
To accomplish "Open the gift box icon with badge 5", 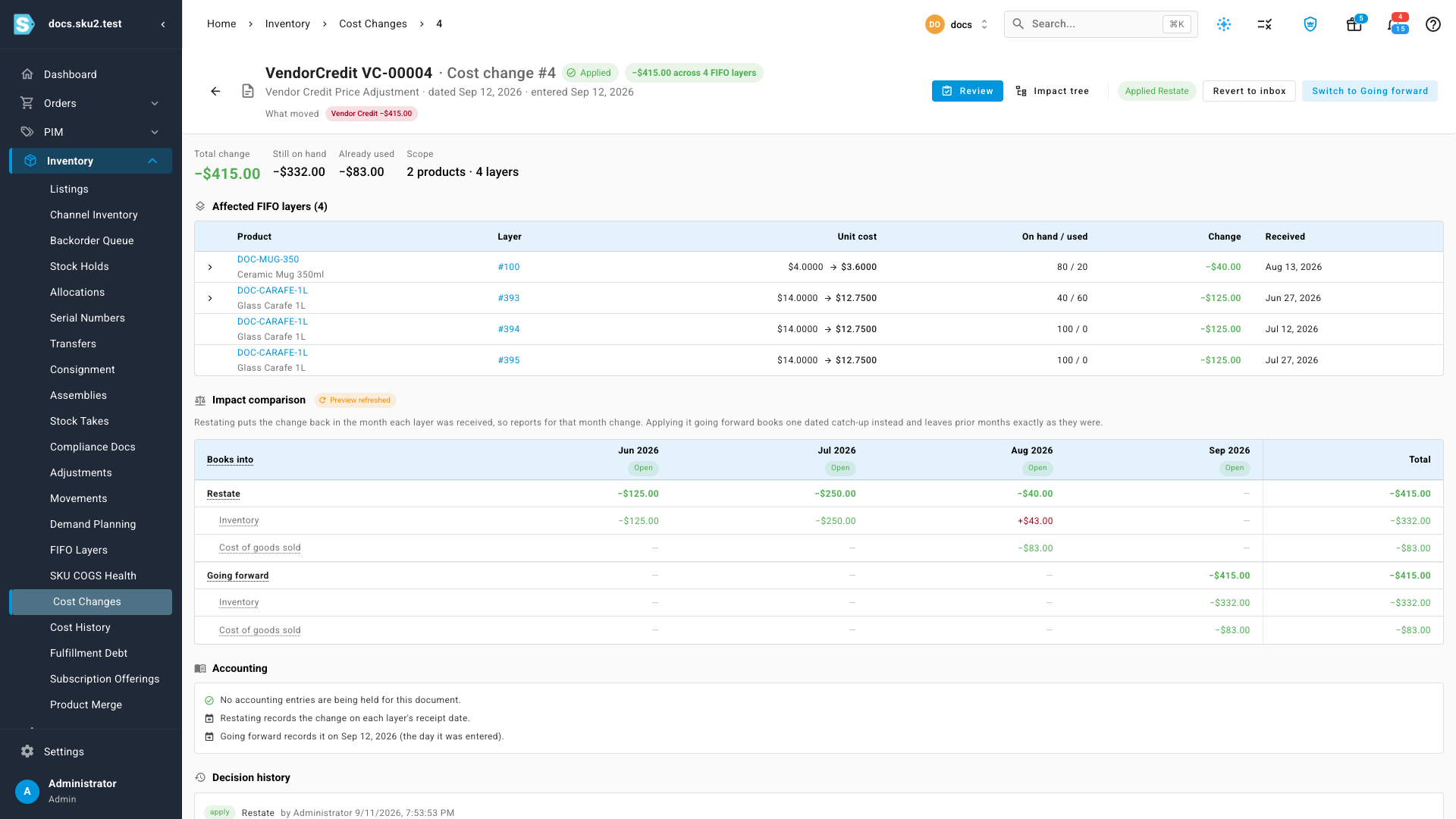I will click(x=1354, y=24).
